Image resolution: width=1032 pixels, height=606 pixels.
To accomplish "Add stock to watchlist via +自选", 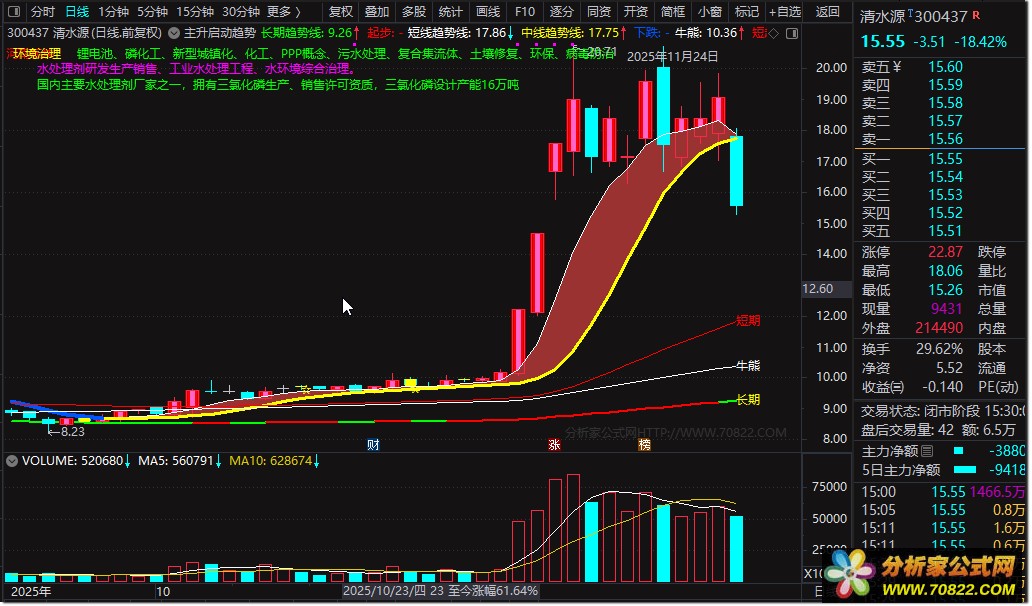I will [x=785, y=12].
